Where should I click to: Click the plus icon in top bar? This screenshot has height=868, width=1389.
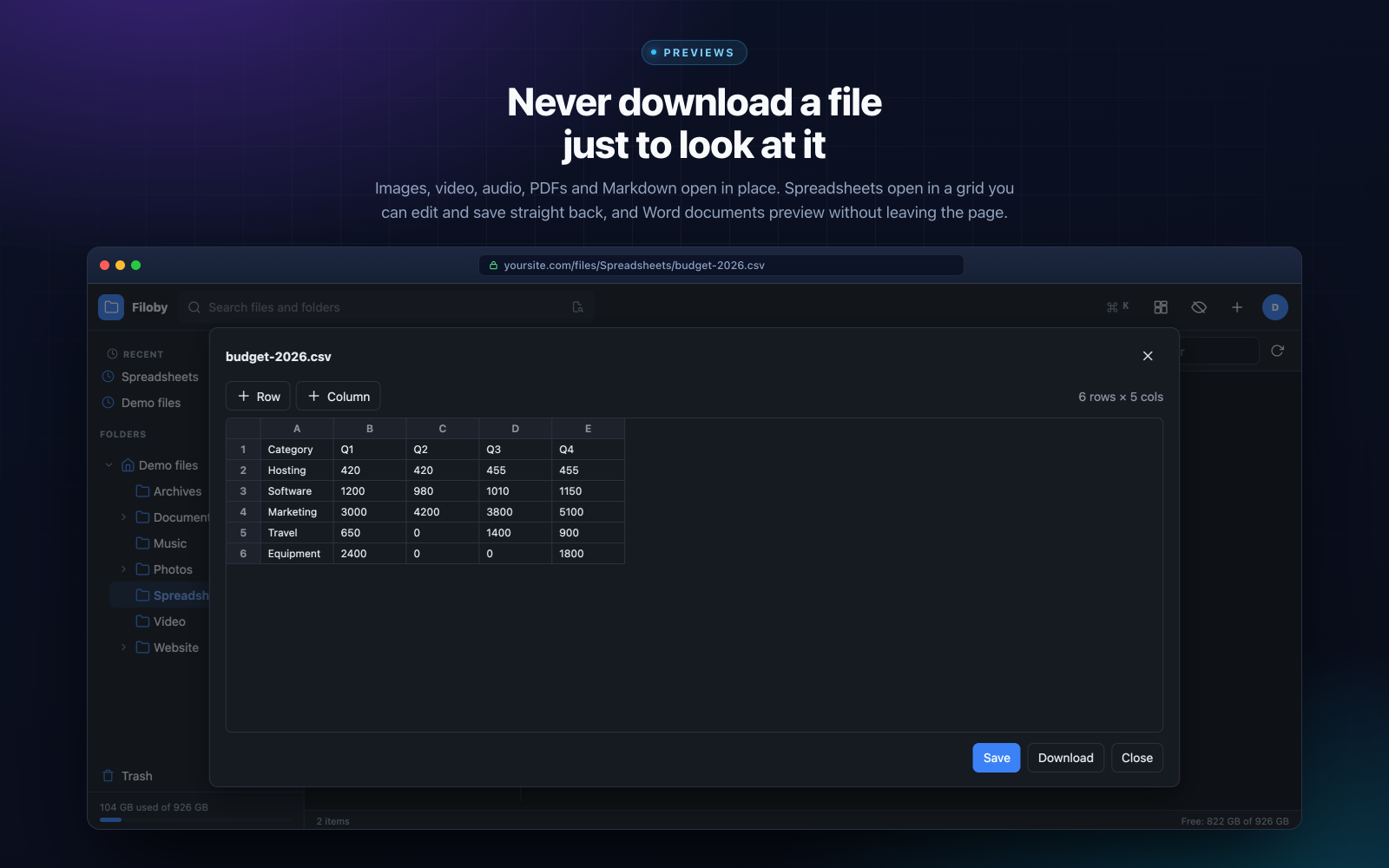1237,307
